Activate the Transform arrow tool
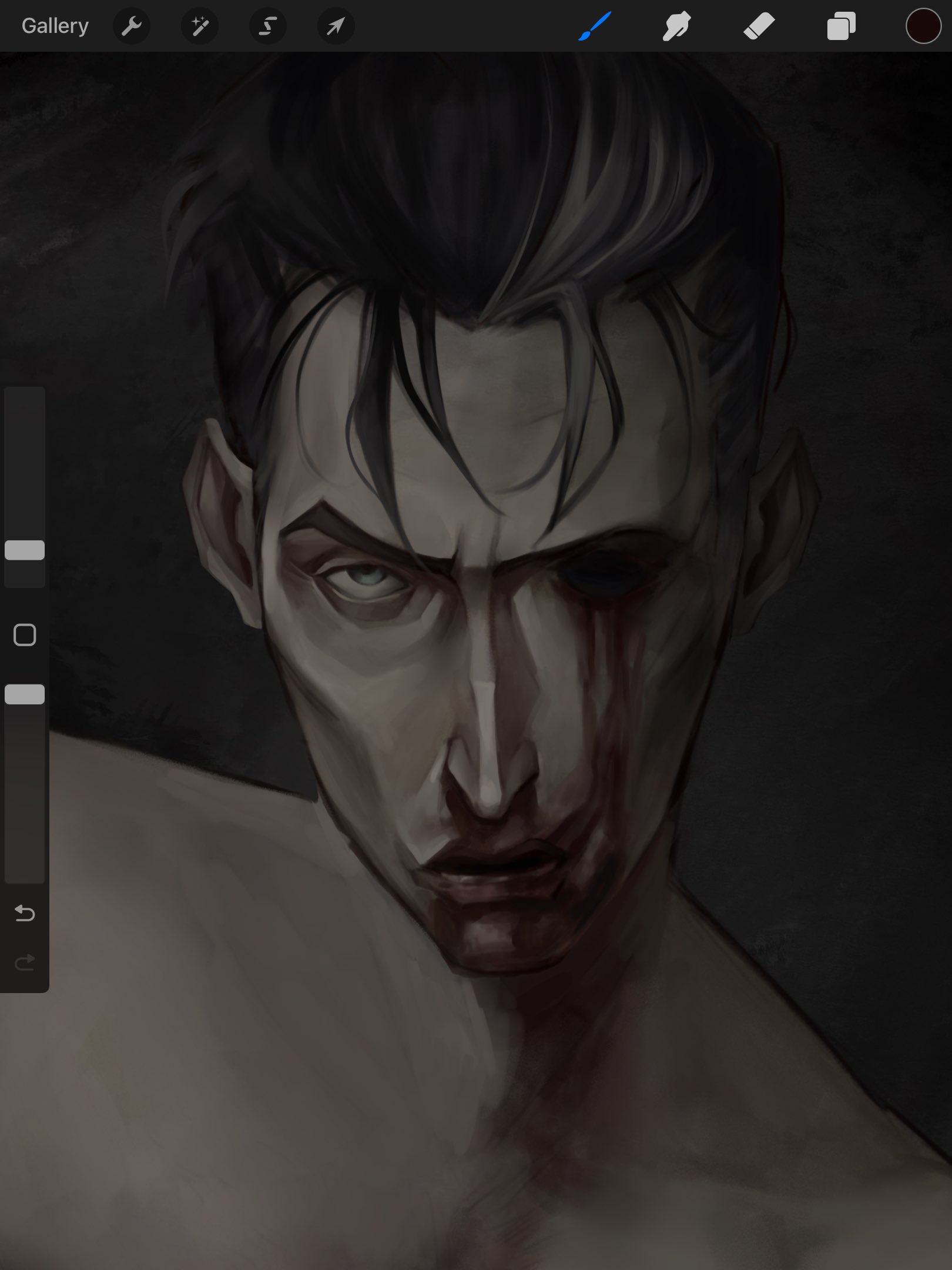The width and height of the screenshot is (952, 1270). tap(336, 26)
